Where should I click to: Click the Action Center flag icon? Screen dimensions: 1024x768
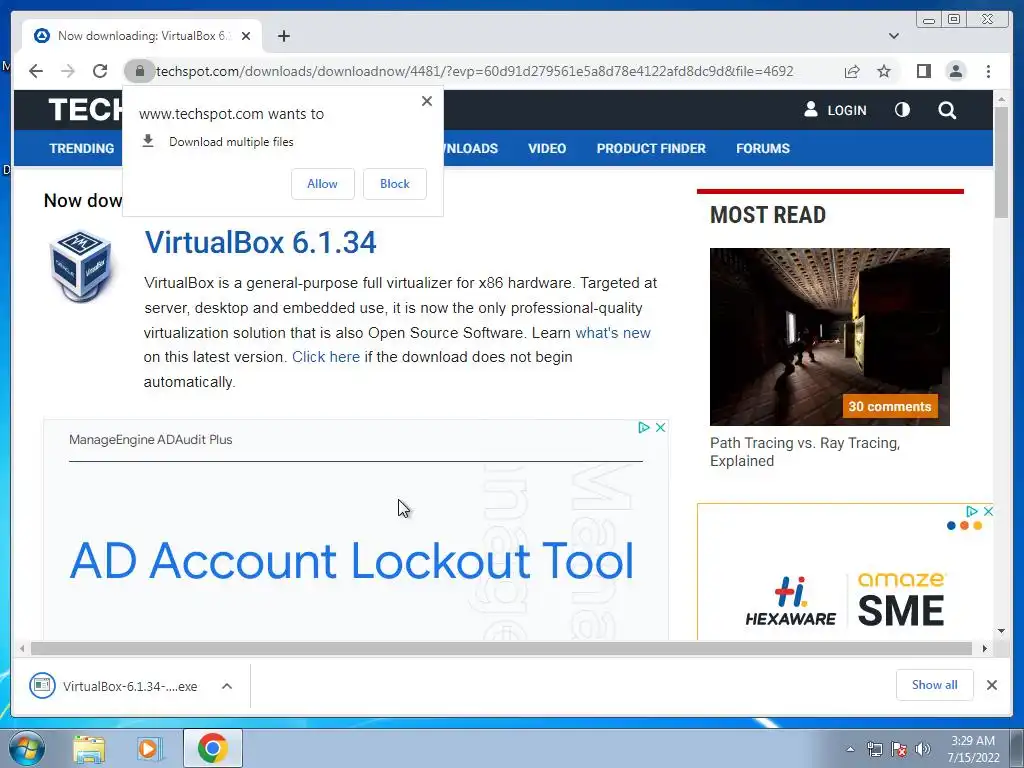pyautogui.click(x=899, y=749)
